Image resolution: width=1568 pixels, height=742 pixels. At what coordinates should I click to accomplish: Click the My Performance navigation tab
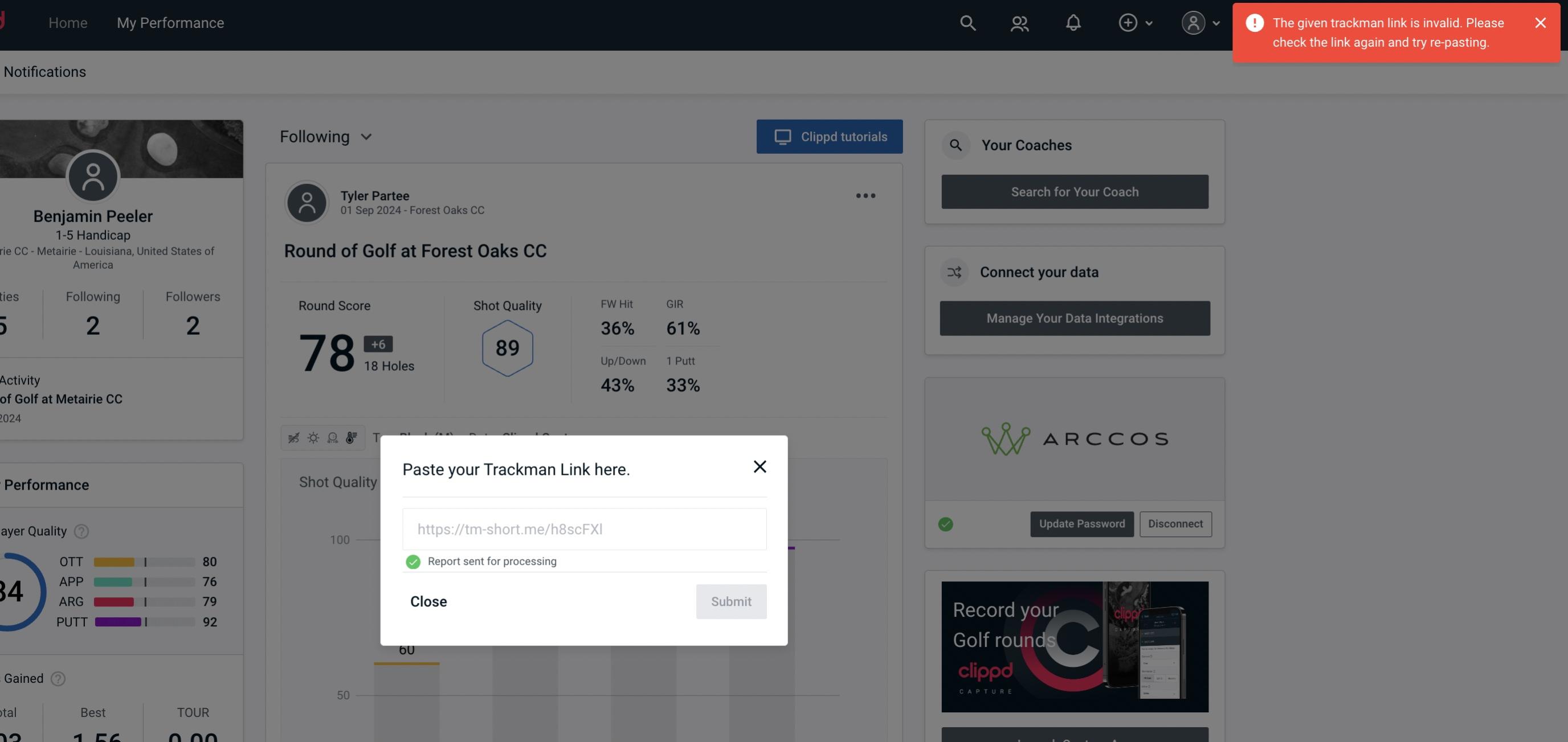tap(170, 22)
